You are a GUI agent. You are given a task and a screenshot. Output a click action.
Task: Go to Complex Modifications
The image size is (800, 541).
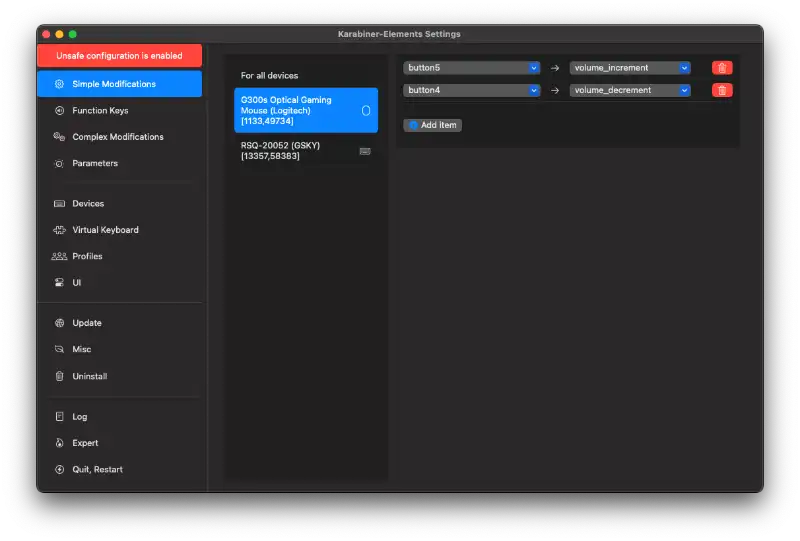pyautogui.click(x=119, y=137)
